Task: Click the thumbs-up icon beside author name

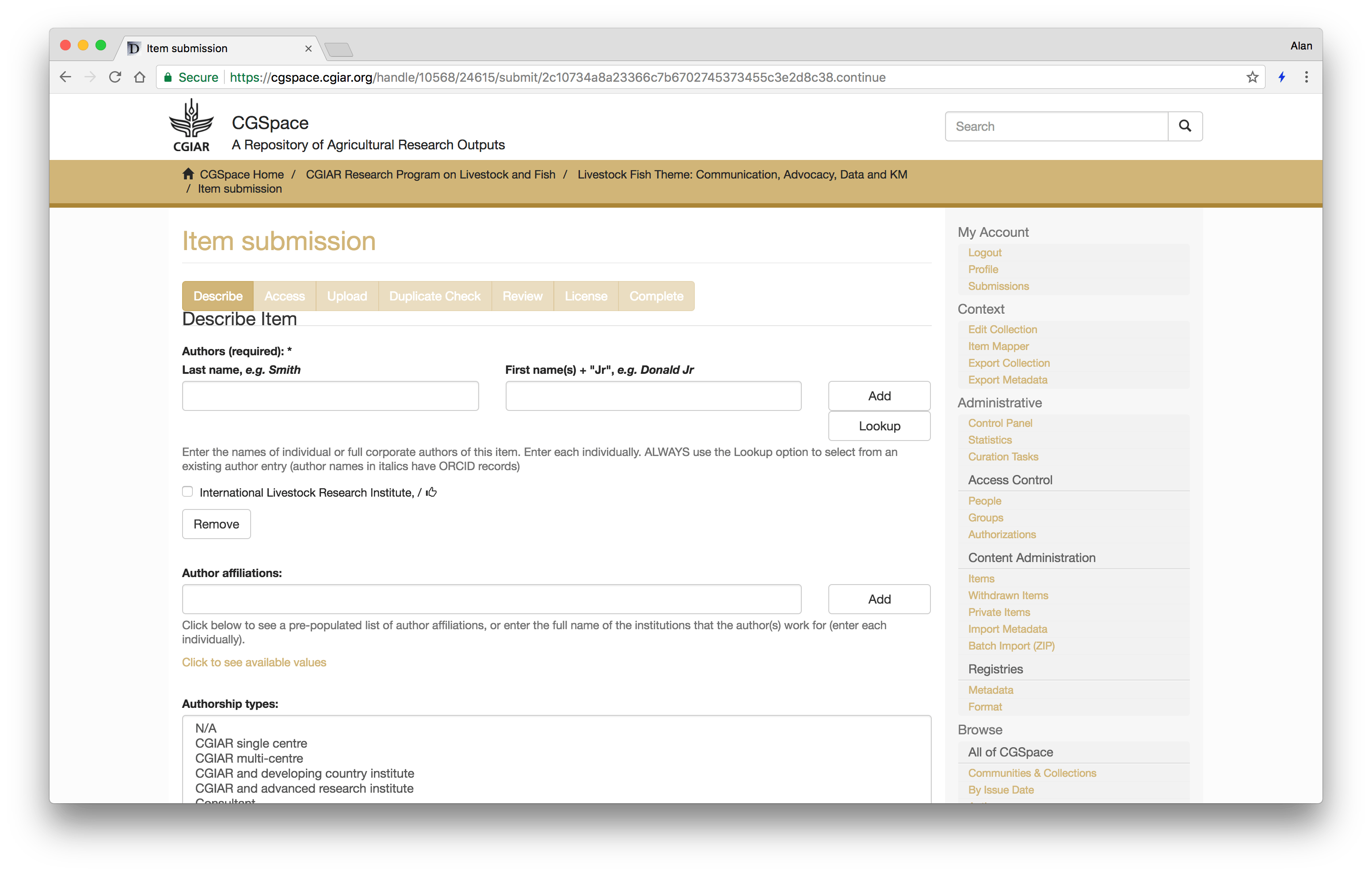Action: (431, 492)
